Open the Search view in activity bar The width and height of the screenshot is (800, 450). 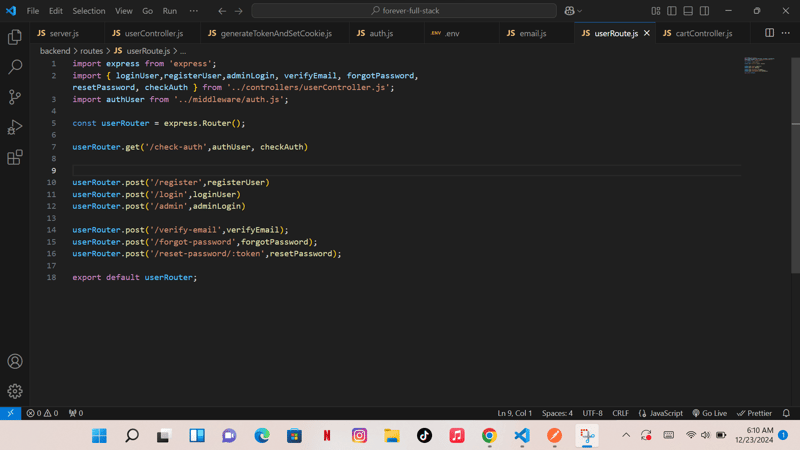15,67
